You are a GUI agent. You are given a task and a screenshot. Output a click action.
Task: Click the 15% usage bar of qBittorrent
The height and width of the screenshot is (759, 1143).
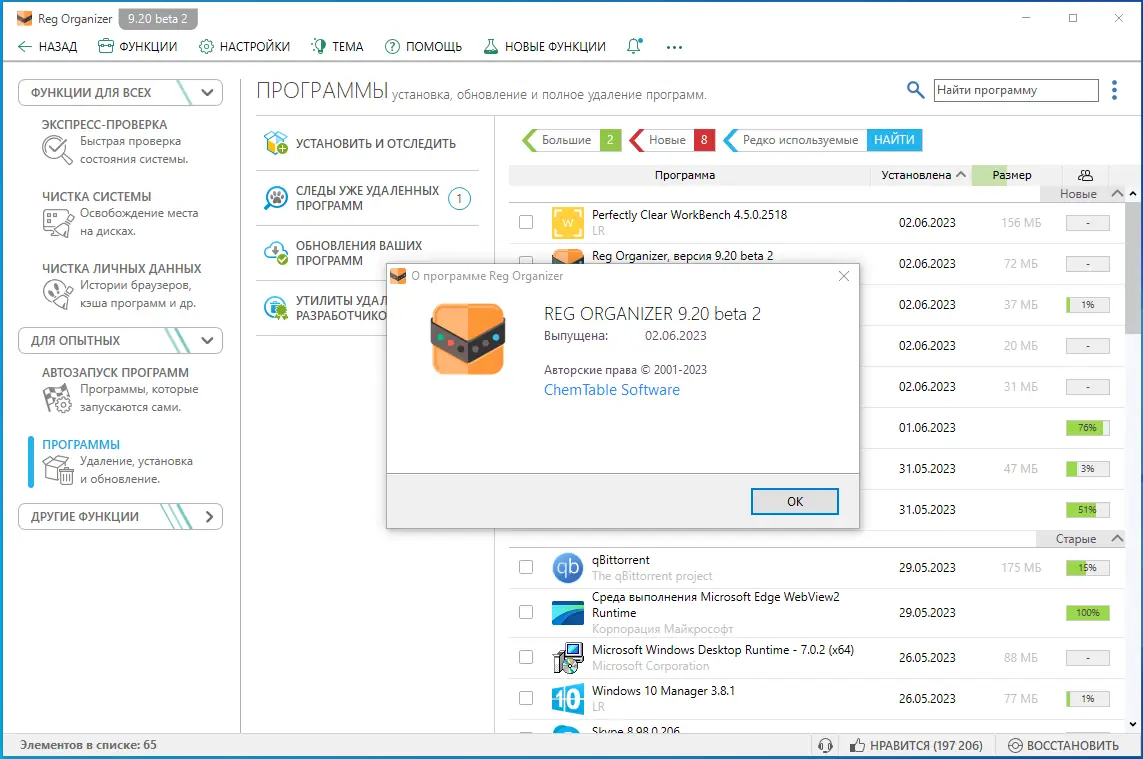pyautogui.click(x=1088, y=567)
